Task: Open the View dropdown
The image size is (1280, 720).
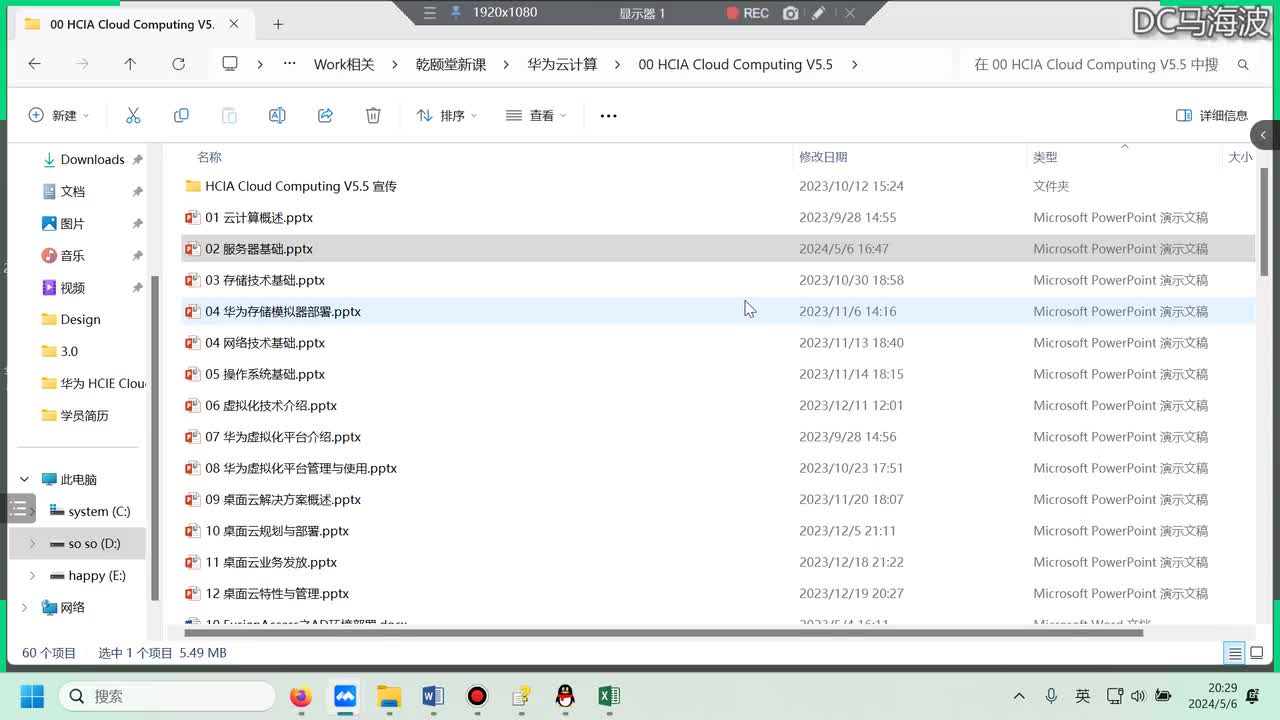Action: click(536, 116)
